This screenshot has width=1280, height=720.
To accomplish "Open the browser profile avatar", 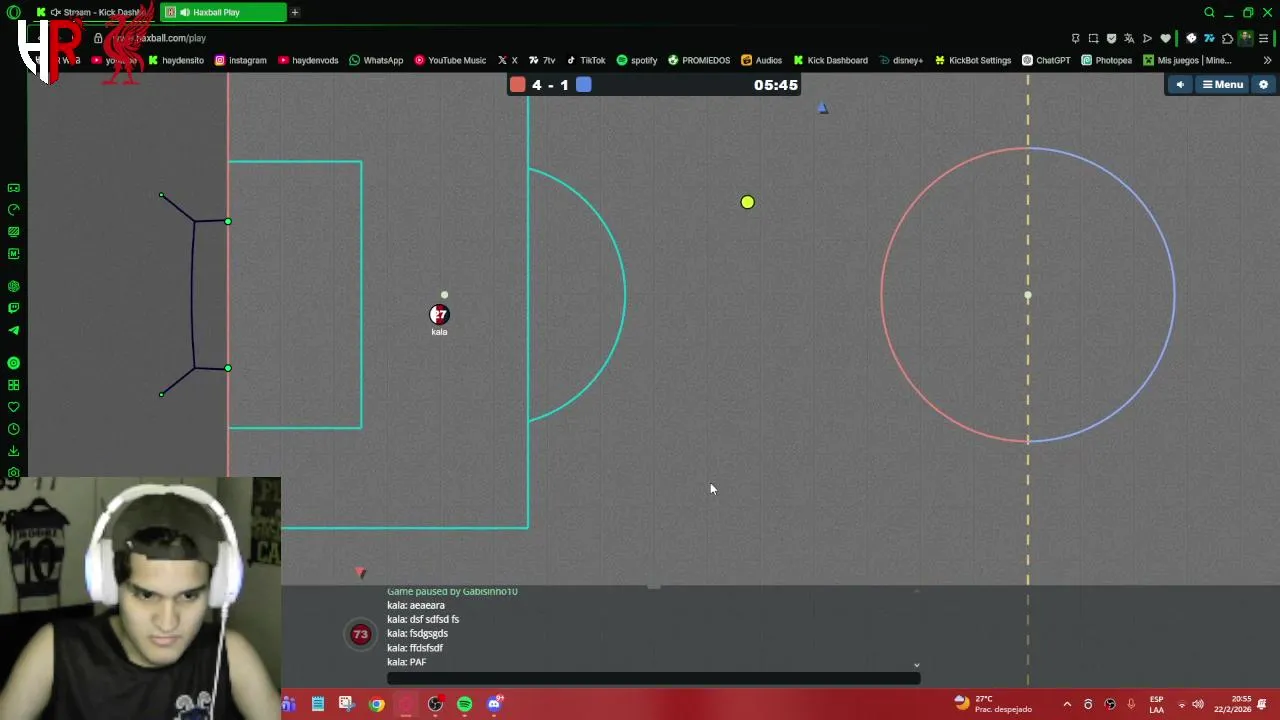I will [x=1245, y=38].
